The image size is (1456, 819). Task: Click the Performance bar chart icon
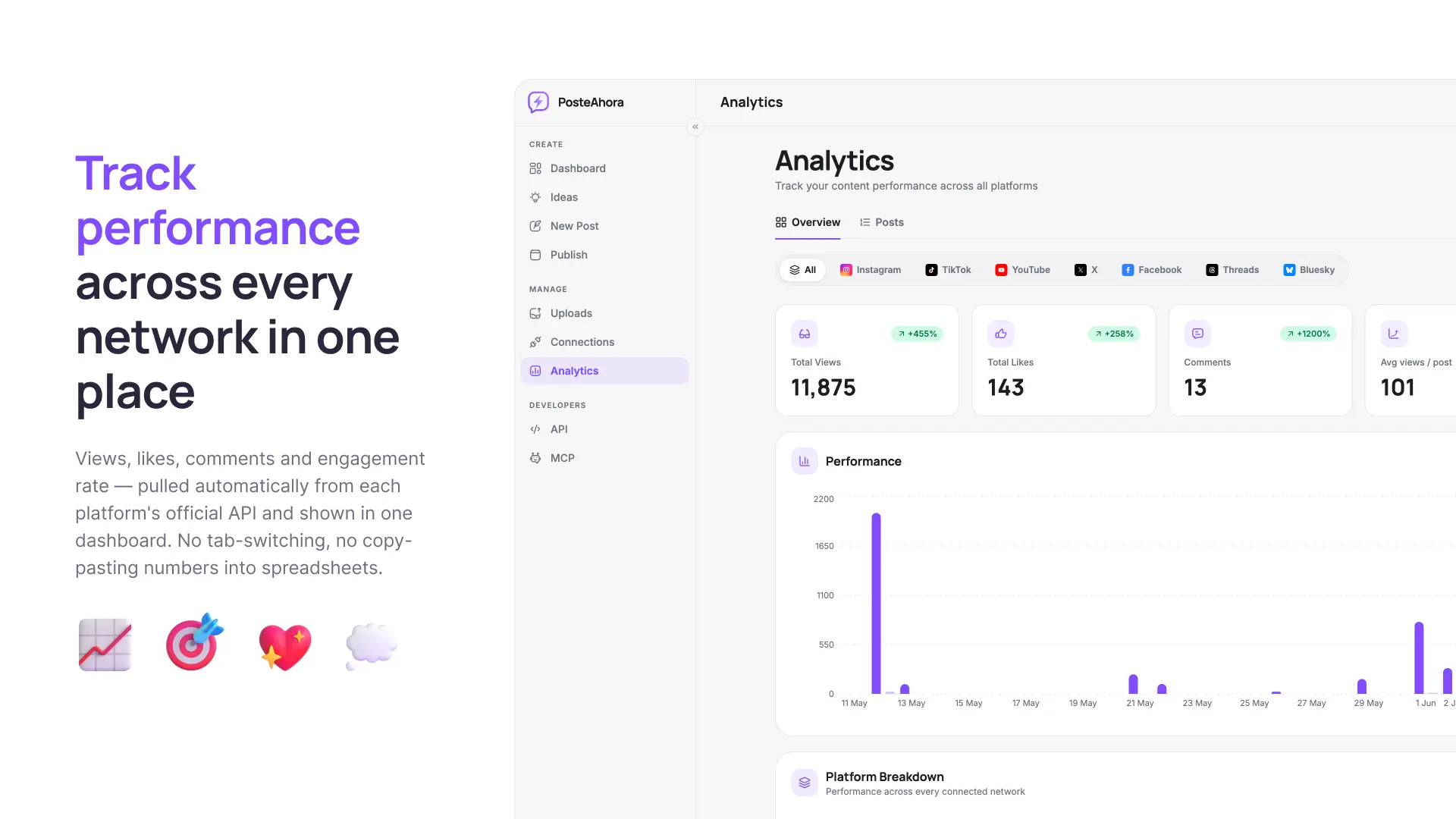click(805, 461)
